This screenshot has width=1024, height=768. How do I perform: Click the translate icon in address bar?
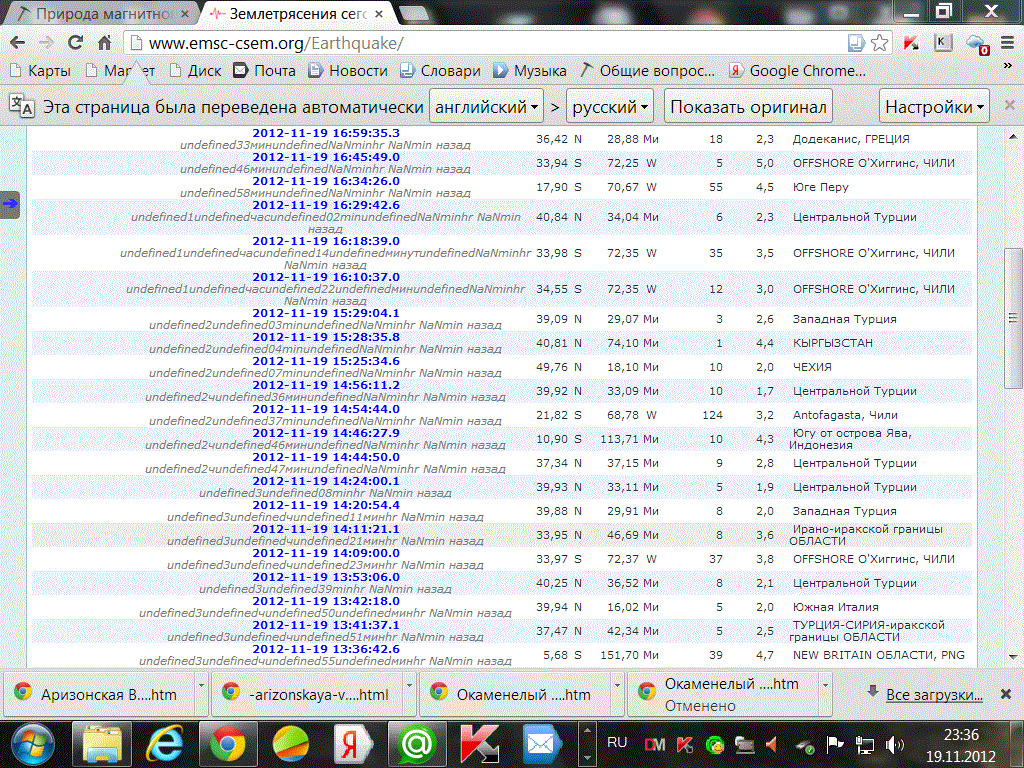[x=856, y=43]
